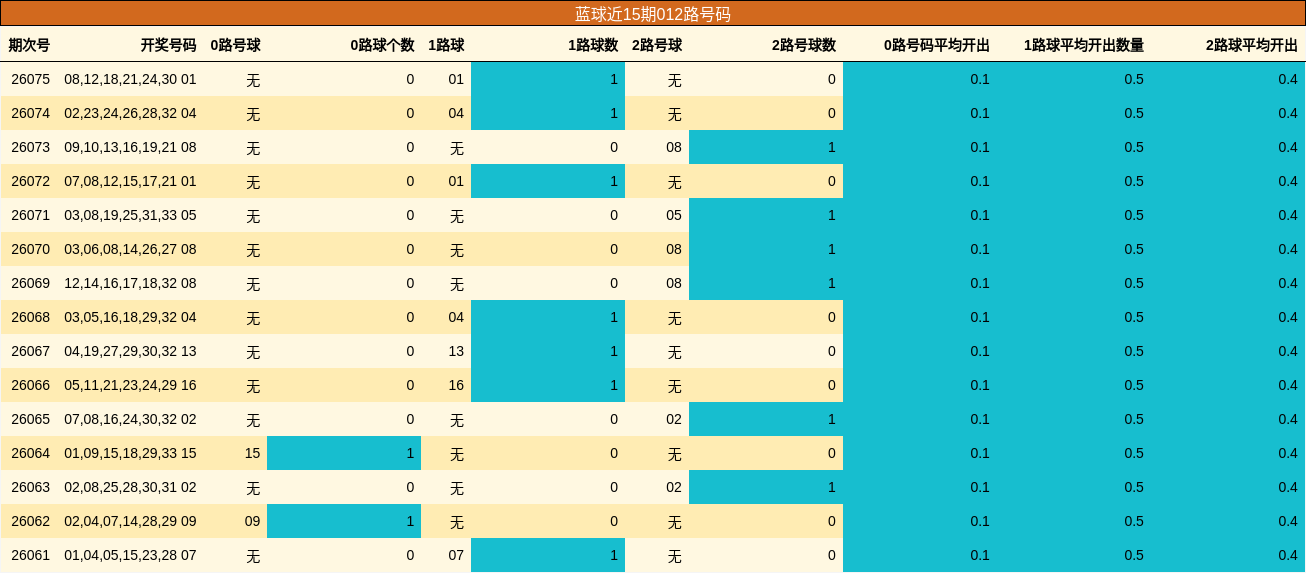Select the 2路球平均开出 column header

(1252, 45)
